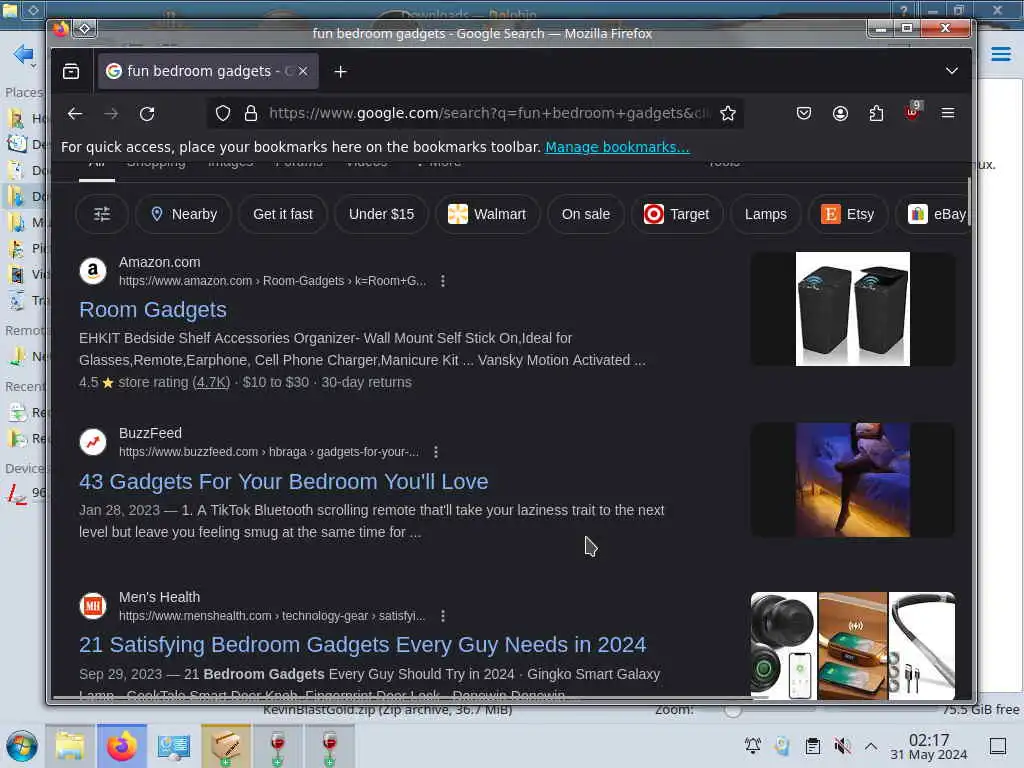Viewport: 1024px width, 768px height.
Task: Click the Manage bookmarks link
Action: [x=617, y=147]
